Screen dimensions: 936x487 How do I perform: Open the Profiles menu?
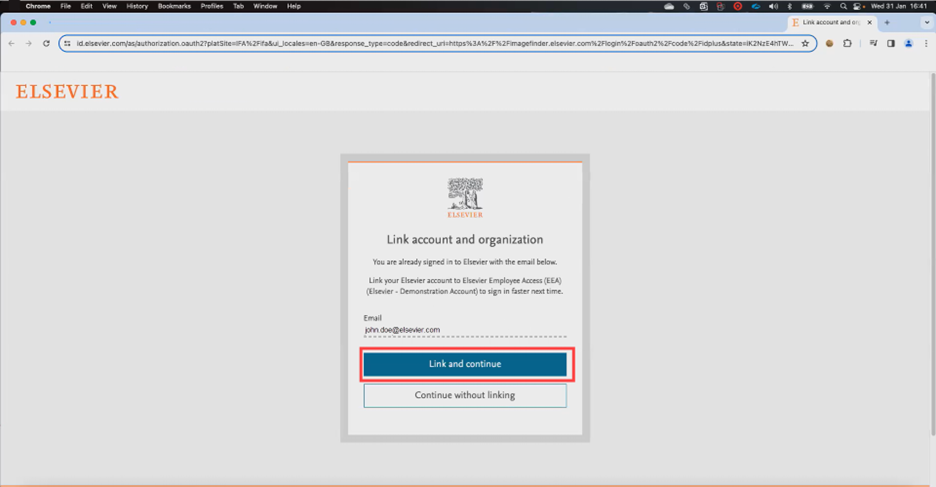pos(212,6)
